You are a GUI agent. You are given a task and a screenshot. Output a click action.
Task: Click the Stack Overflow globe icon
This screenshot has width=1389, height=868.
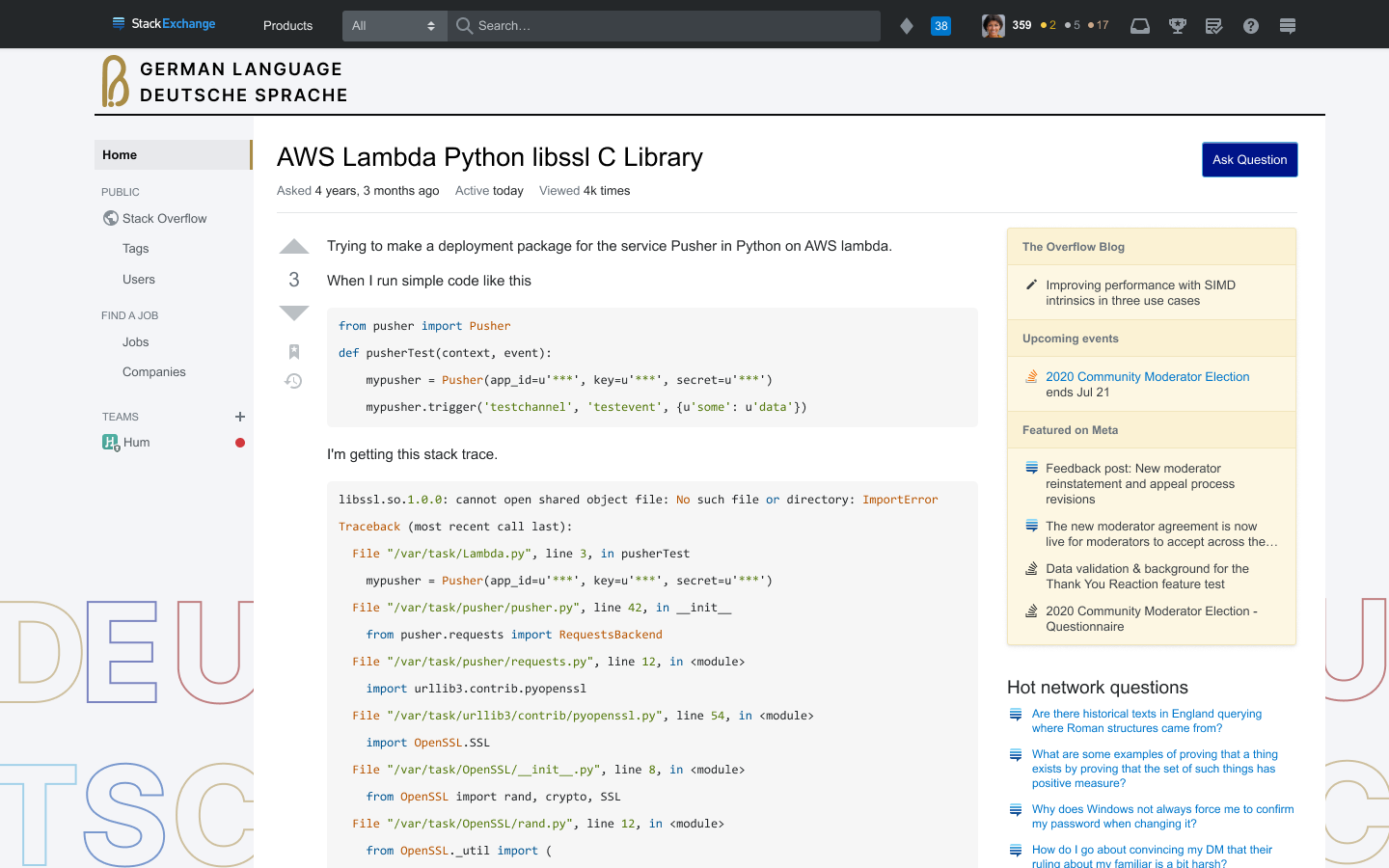[111, 218]
